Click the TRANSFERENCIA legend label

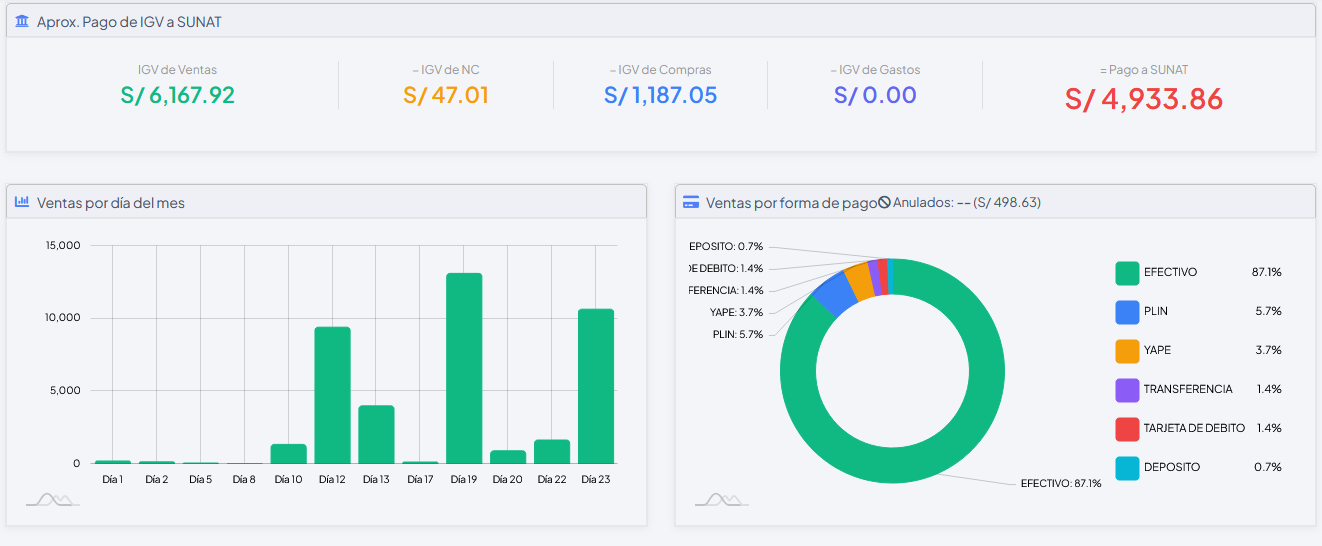tap(1188, 389)
